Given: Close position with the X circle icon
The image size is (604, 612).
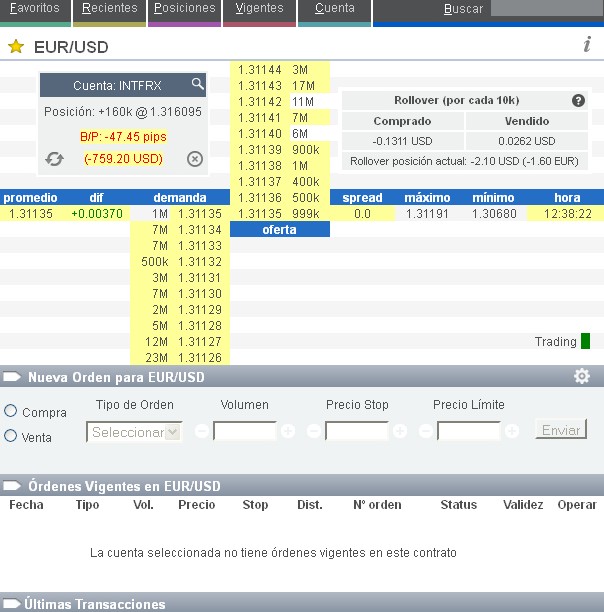Looking at the screenshot, I should click(195, 159).
